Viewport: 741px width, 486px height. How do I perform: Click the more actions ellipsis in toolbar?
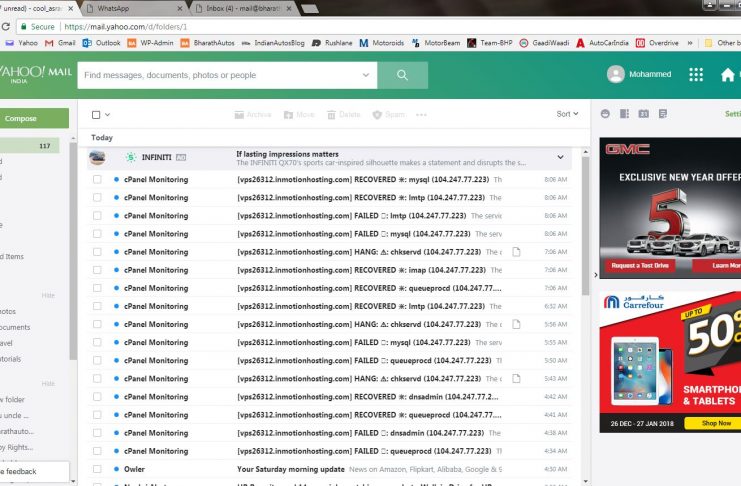421,115
